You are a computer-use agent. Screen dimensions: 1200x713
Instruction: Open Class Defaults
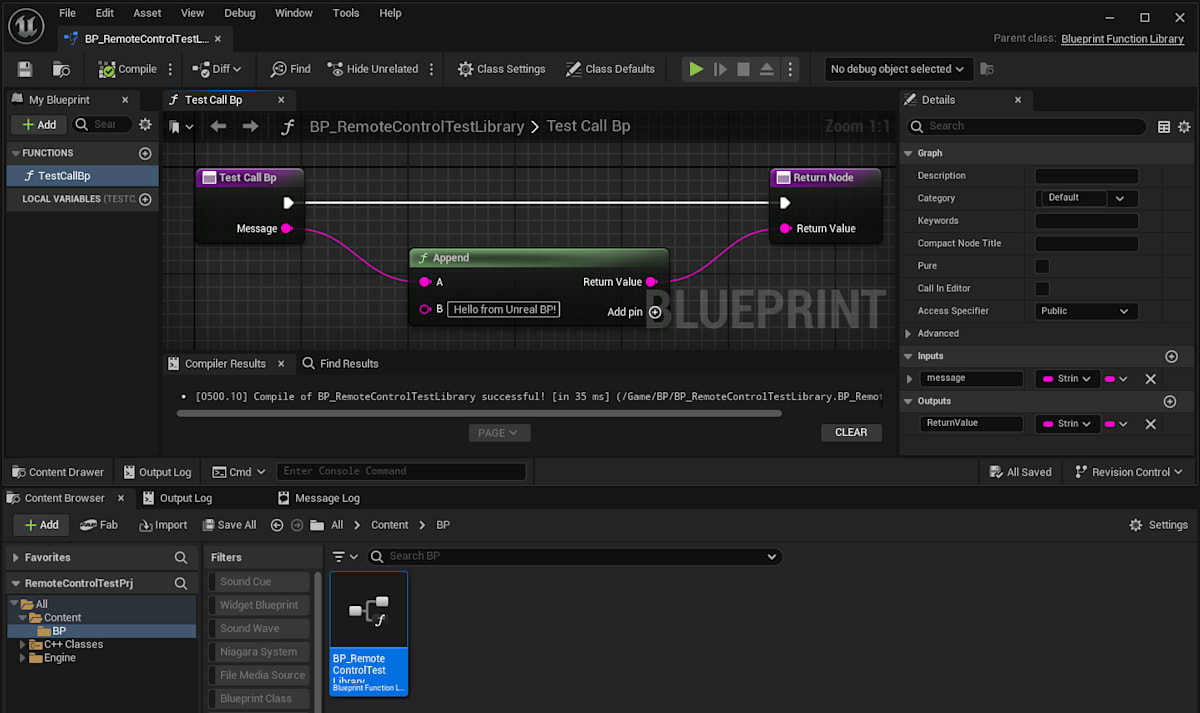click(x=610, y=69)
